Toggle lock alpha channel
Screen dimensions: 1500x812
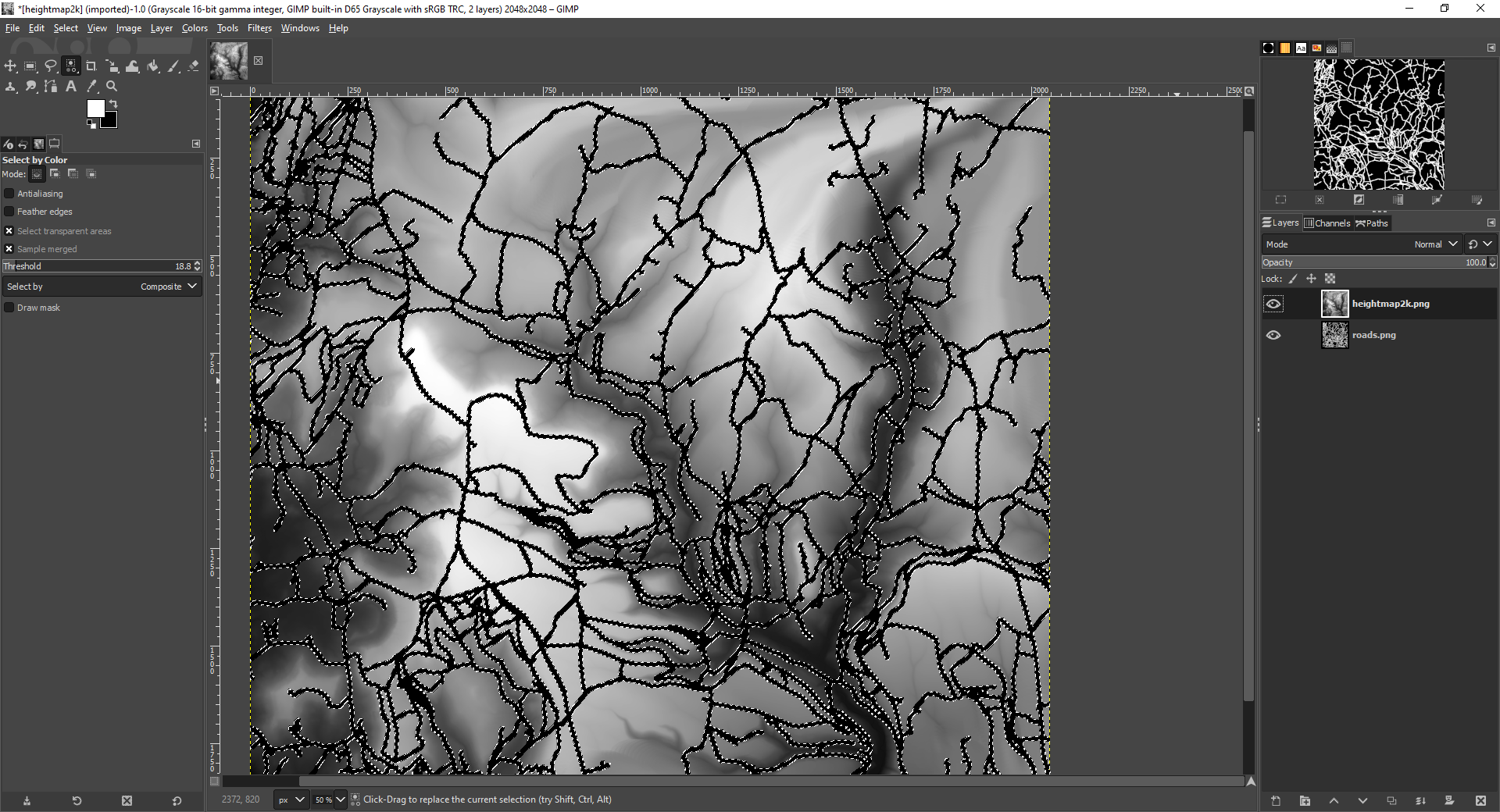tap(1330, 279)
